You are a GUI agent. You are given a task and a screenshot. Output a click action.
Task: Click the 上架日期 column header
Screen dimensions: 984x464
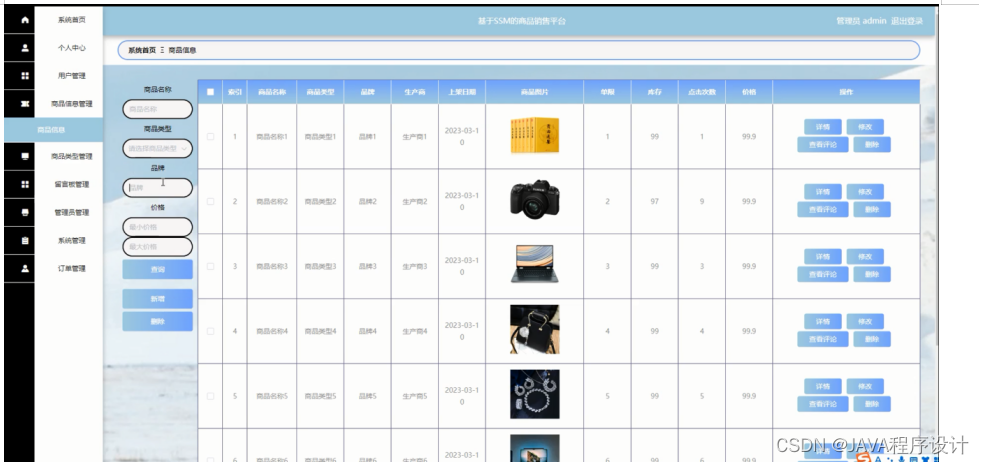coord(462,92)
